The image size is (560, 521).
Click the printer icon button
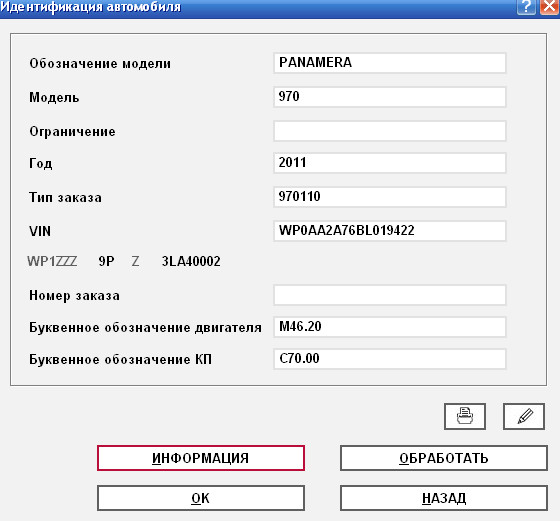[465, 416]
